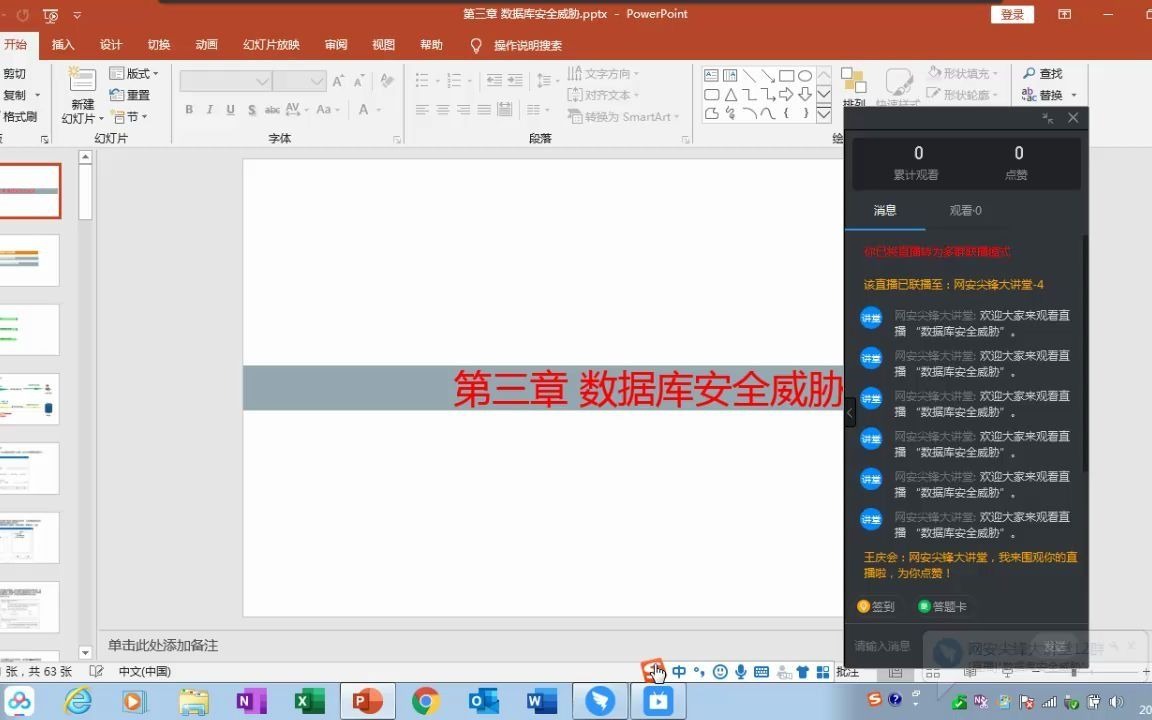Toggle italic formatting
Viewport: 1152px width, 720px height.
click(209, 110)
